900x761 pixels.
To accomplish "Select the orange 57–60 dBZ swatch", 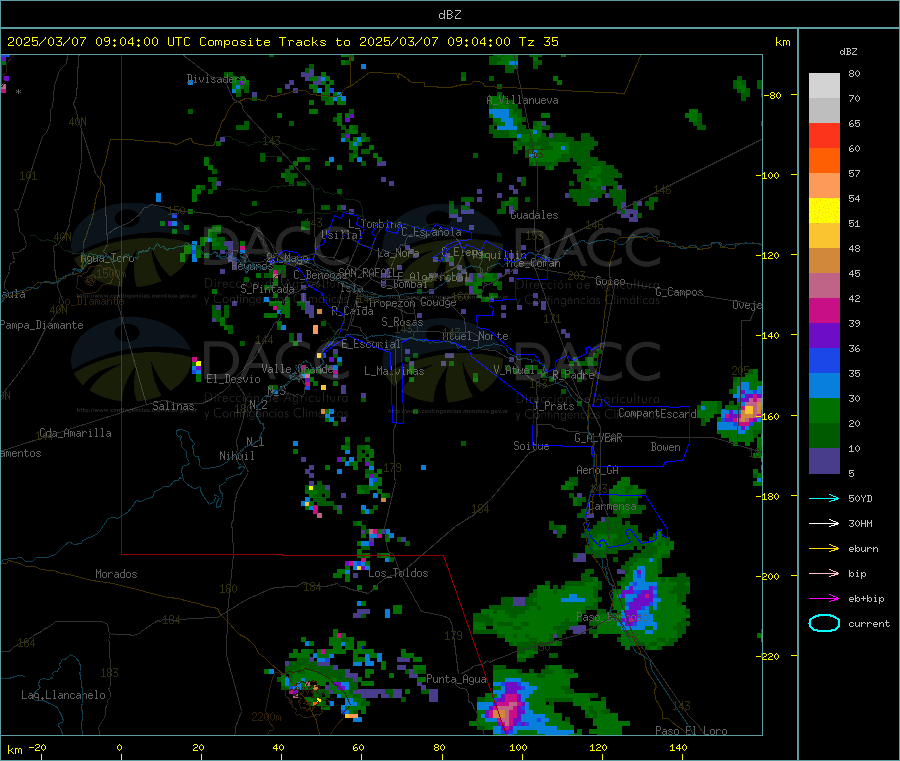I will (x=824, y=161).
